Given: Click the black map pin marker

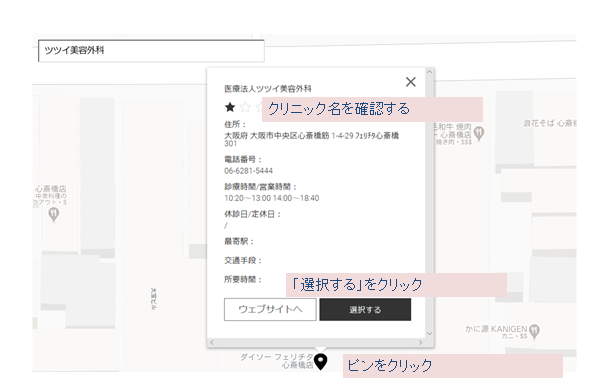Looking at the screenshot, I should [321, 361].
